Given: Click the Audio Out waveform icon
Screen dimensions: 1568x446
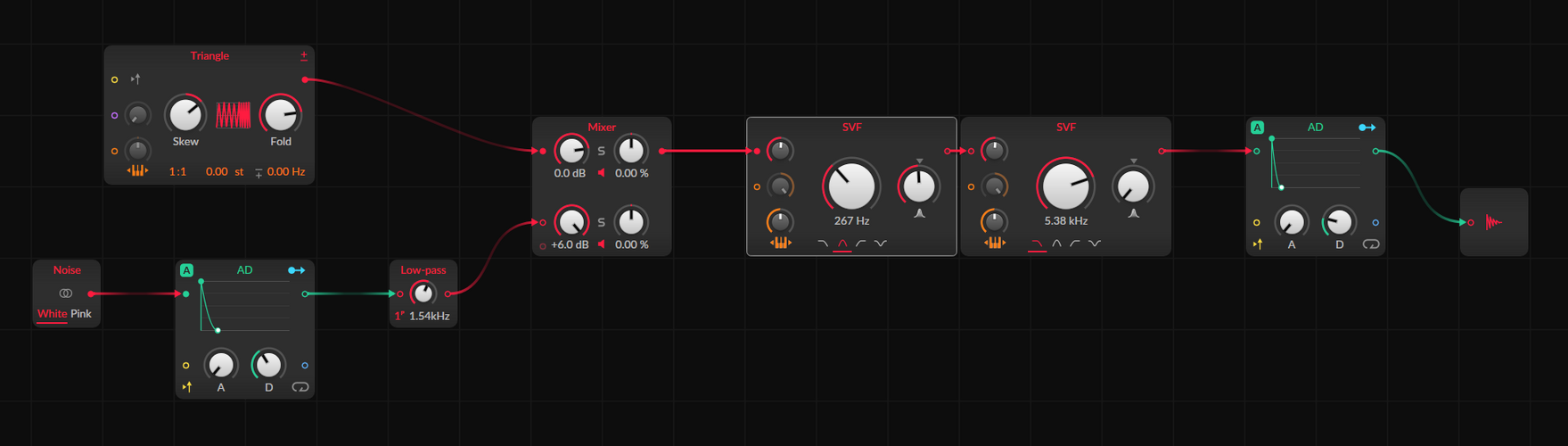Looking at the screenshot, I should (1494, 222).
